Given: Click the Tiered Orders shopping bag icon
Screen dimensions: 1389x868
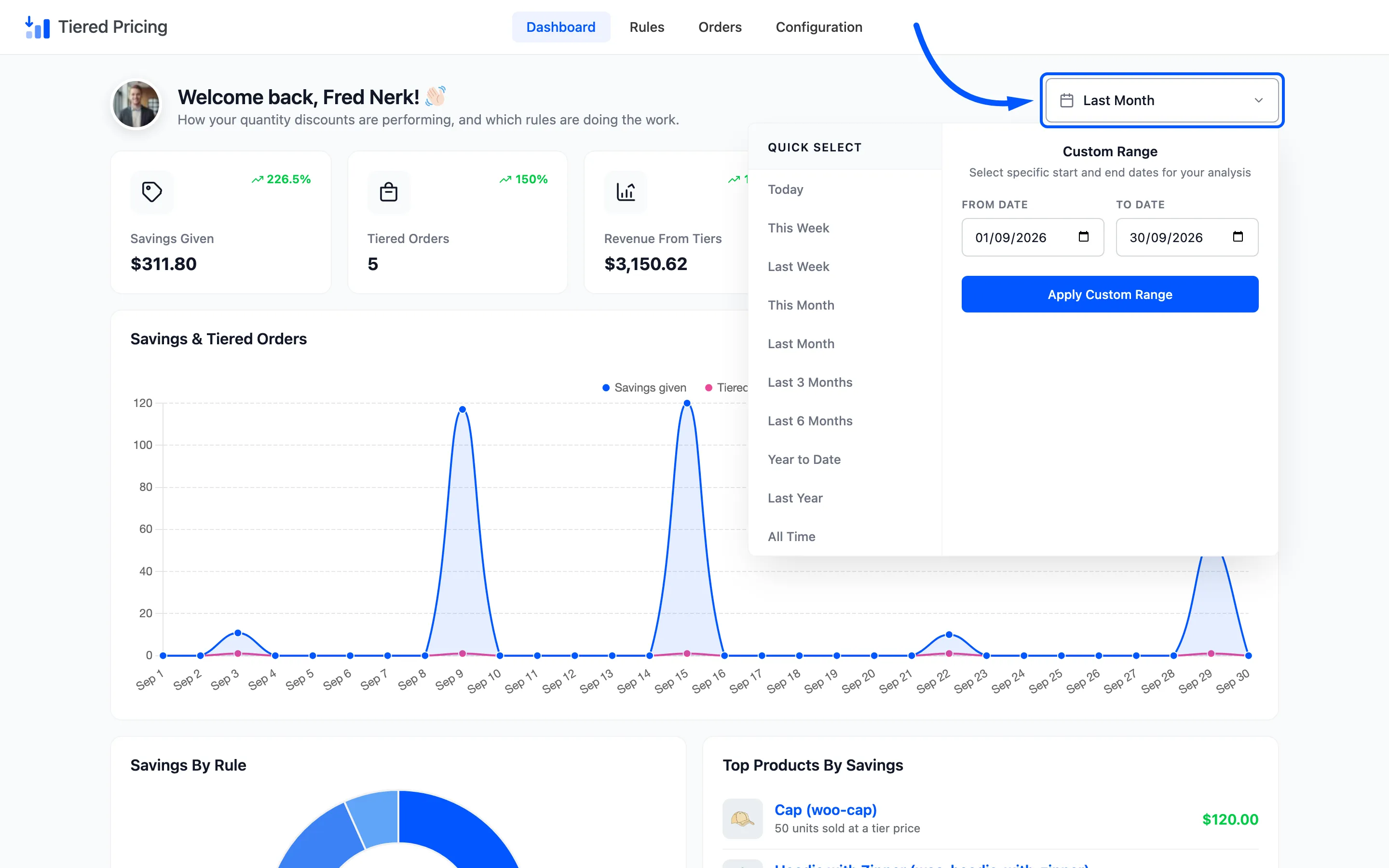Looking at the screenshot, I should tap(389, 192).
